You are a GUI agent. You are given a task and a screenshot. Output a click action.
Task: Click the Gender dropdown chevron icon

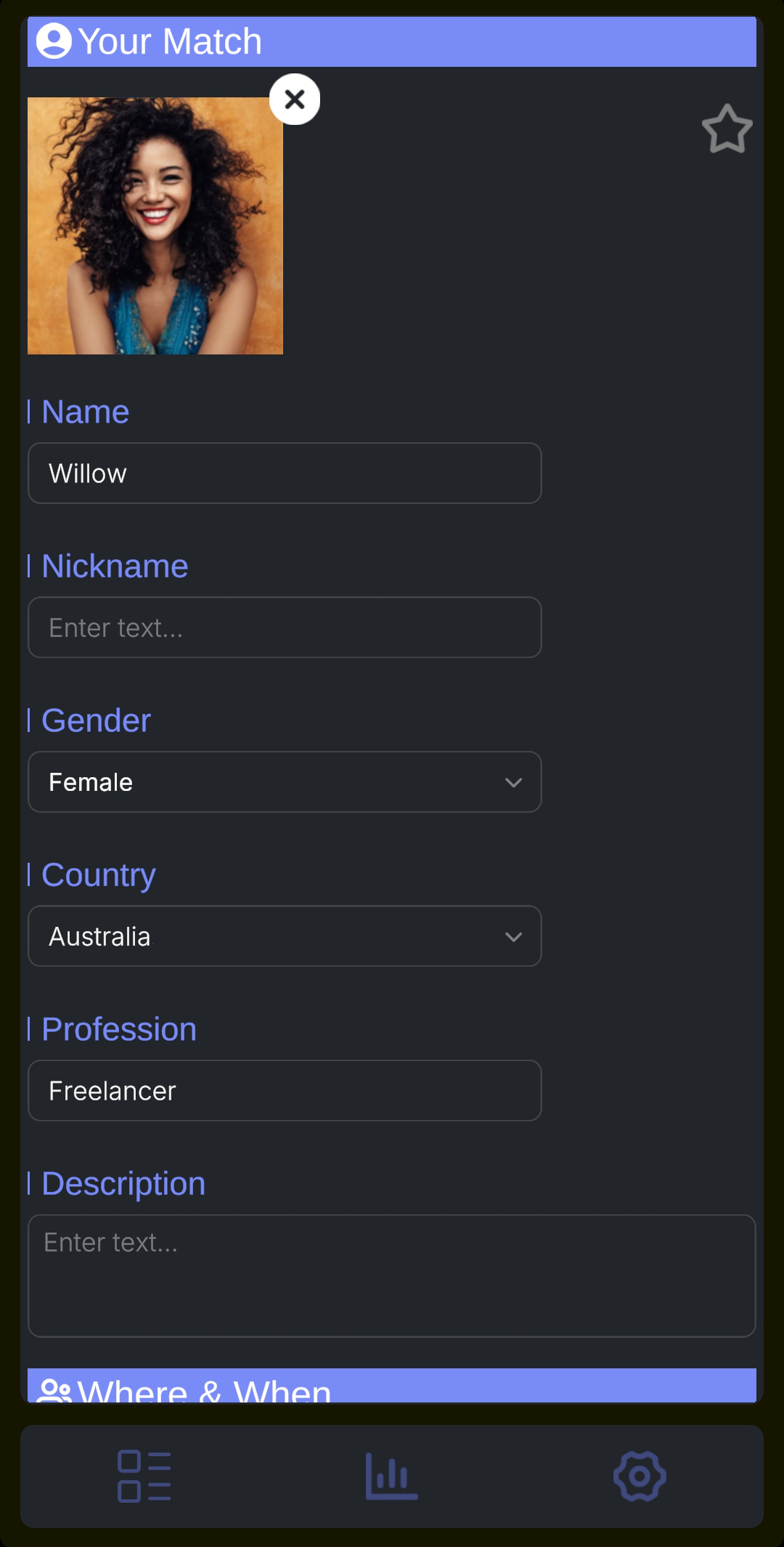click(x=514, y=782)
